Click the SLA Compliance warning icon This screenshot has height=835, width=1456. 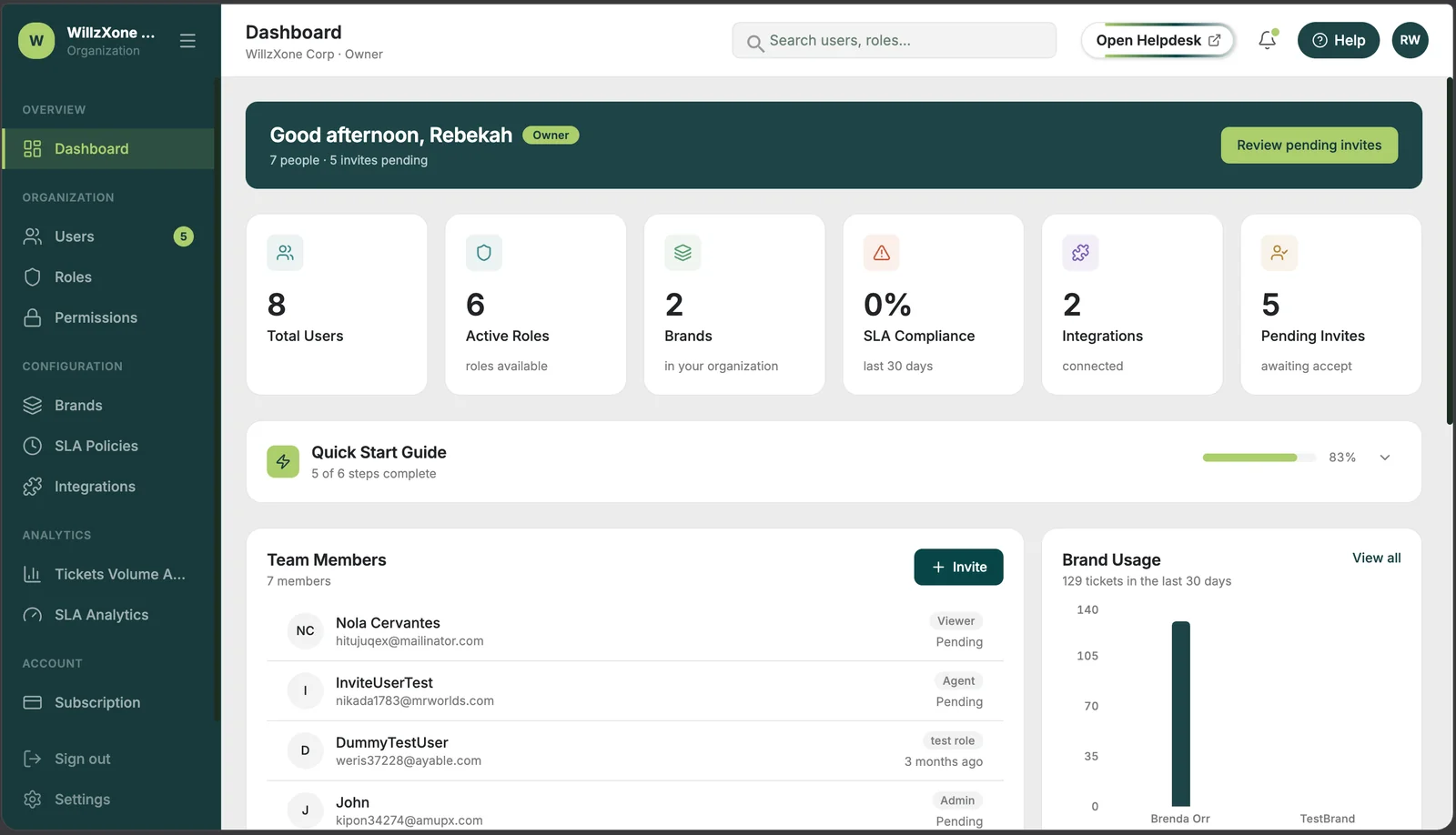882,253
